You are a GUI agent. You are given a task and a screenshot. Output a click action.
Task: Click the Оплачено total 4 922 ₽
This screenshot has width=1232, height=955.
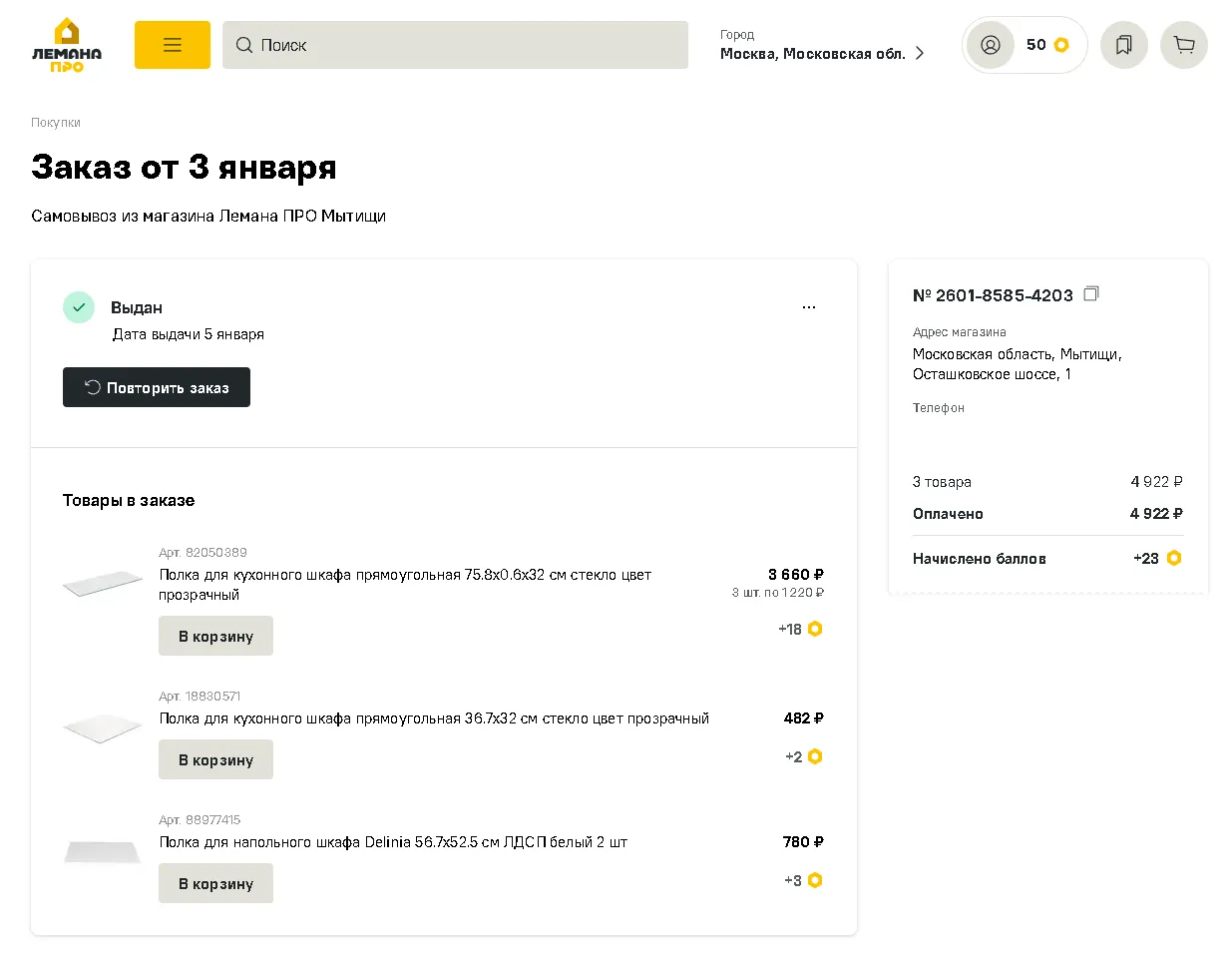[1156, 513]
